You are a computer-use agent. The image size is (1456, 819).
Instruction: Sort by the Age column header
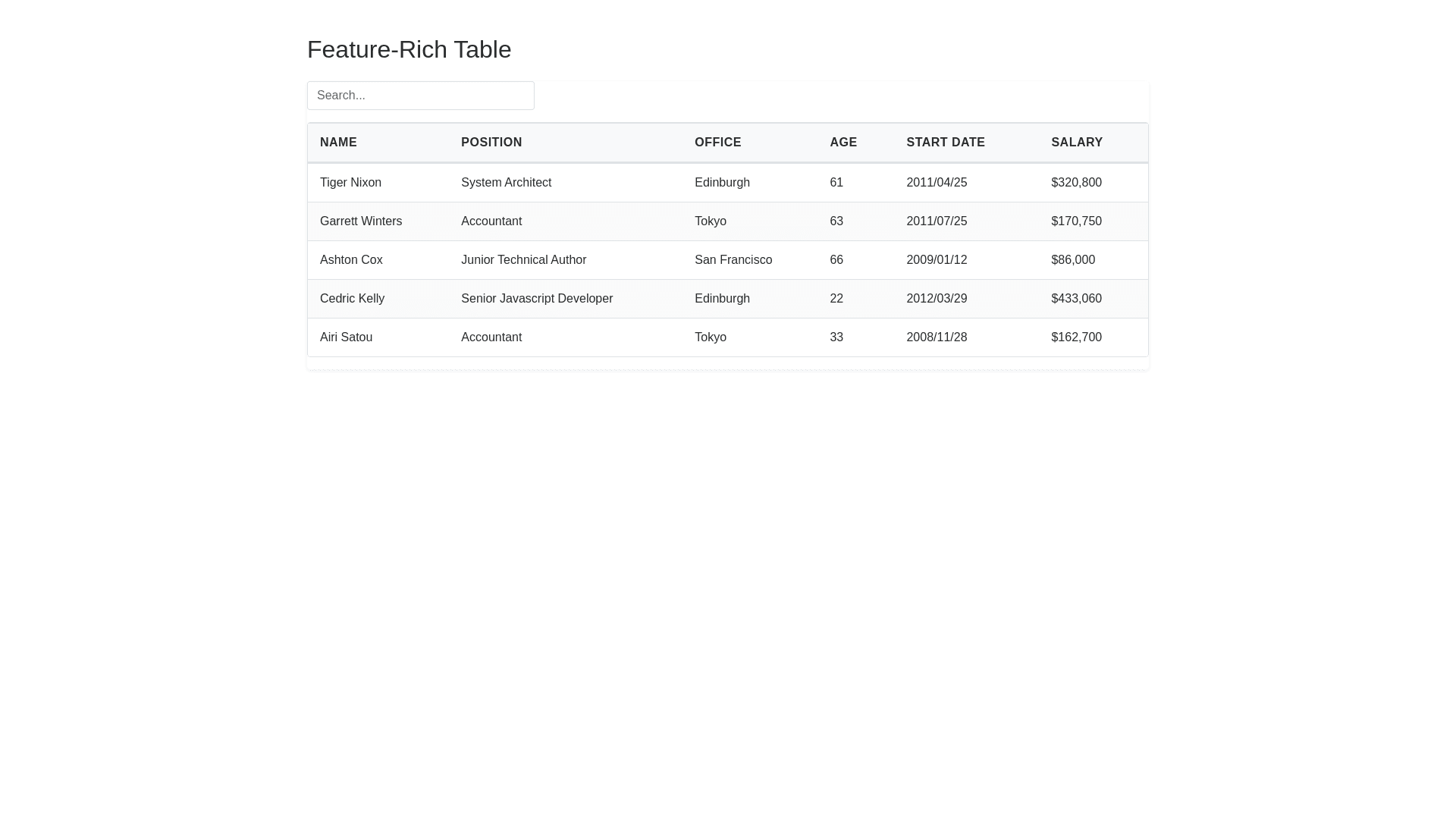[843, 143]
